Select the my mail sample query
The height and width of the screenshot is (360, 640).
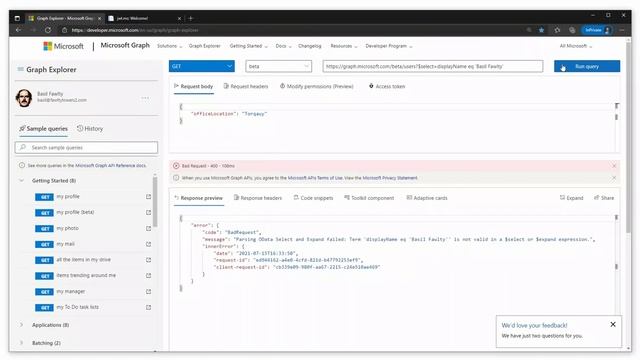(x=65, y=244)
